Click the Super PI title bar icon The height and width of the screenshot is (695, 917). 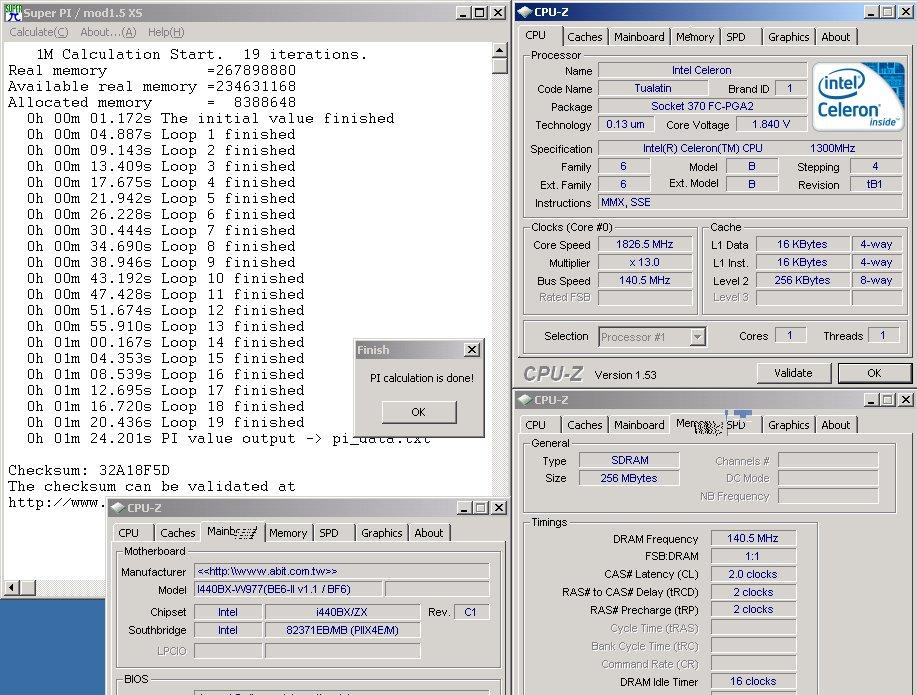[x=12, y=12]
